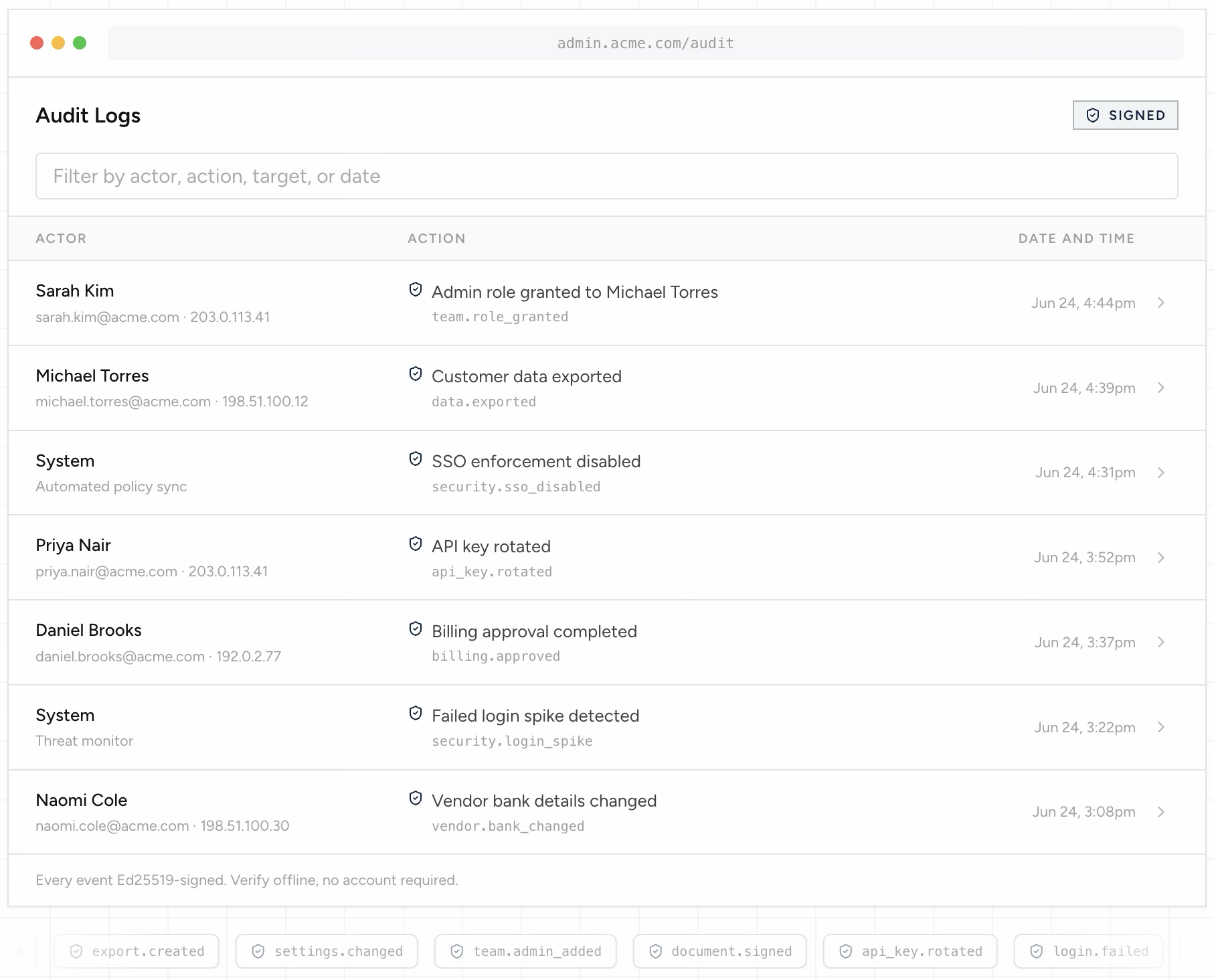This screenshot has height=980, width=1214.
Task: Click the shield icon beside API key rotated action
Action: click(x=416, y=544)
